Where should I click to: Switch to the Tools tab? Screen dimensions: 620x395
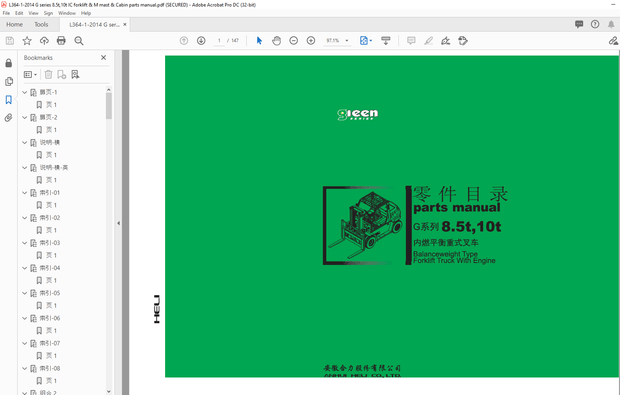click(41, 25)
